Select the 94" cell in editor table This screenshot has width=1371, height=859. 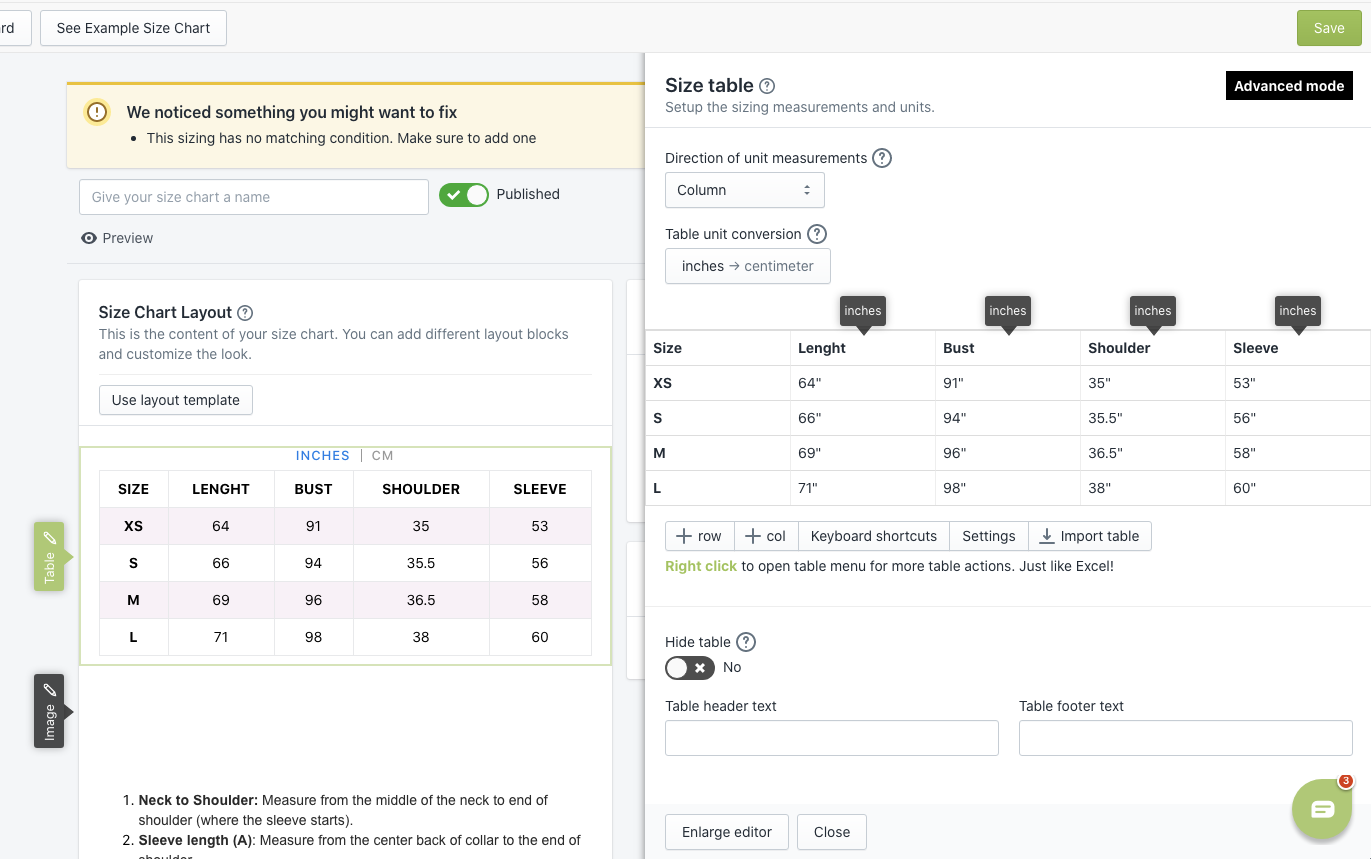pos(1008,418)
